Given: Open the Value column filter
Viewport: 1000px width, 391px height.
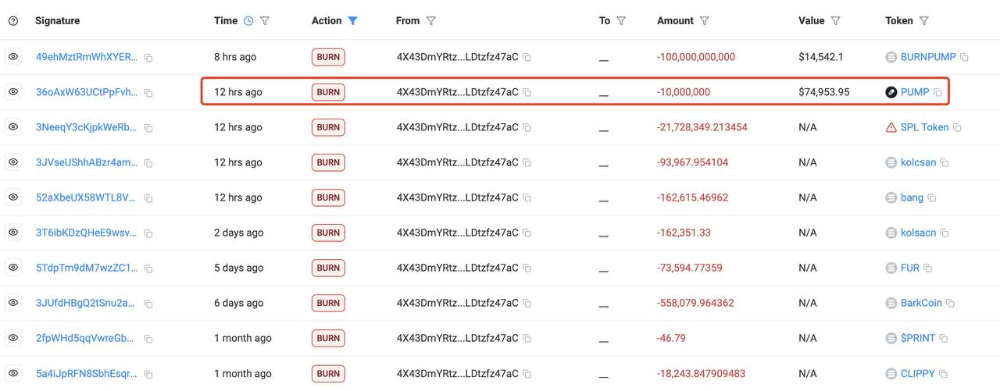Looking at the screenshot, I should [835, 21].
